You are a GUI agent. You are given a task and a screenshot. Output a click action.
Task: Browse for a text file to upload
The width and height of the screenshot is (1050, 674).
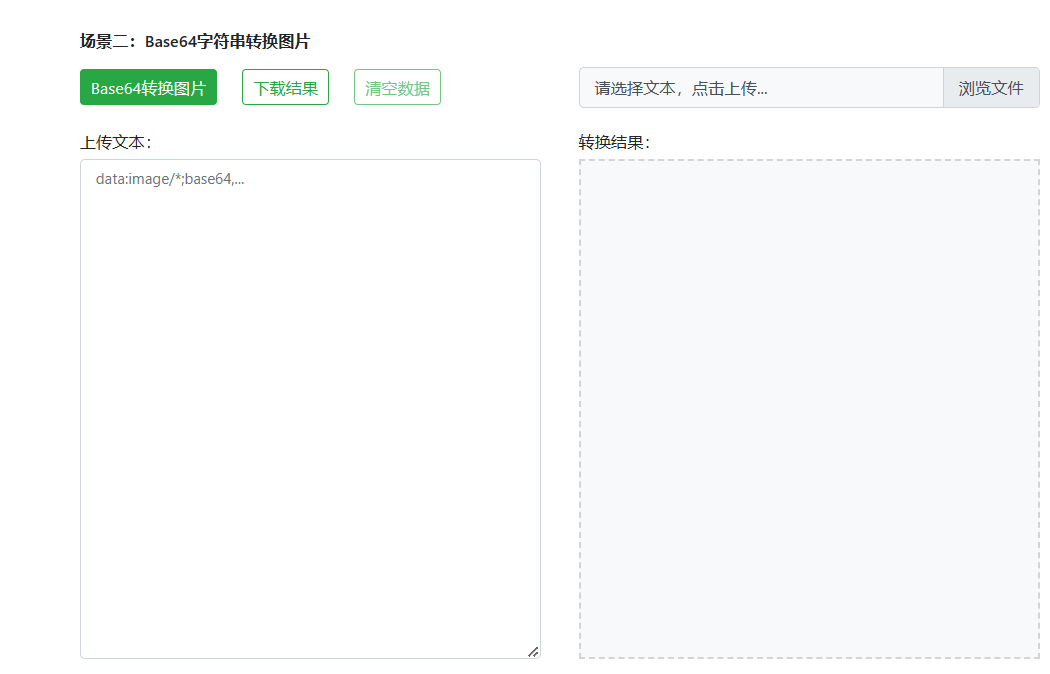click(x=990, y=88)
